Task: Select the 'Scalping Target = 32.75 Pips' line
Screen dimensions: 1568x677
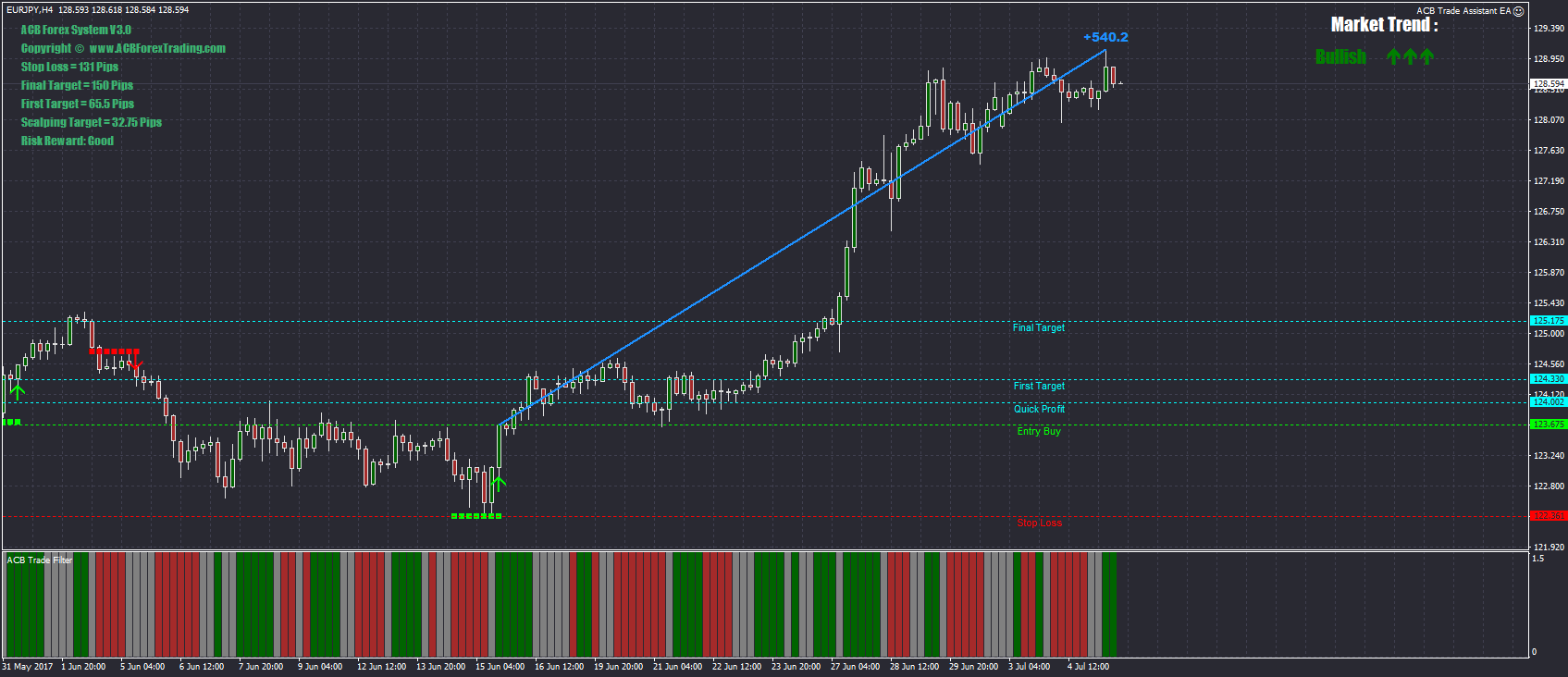Action: coord(92,122)
